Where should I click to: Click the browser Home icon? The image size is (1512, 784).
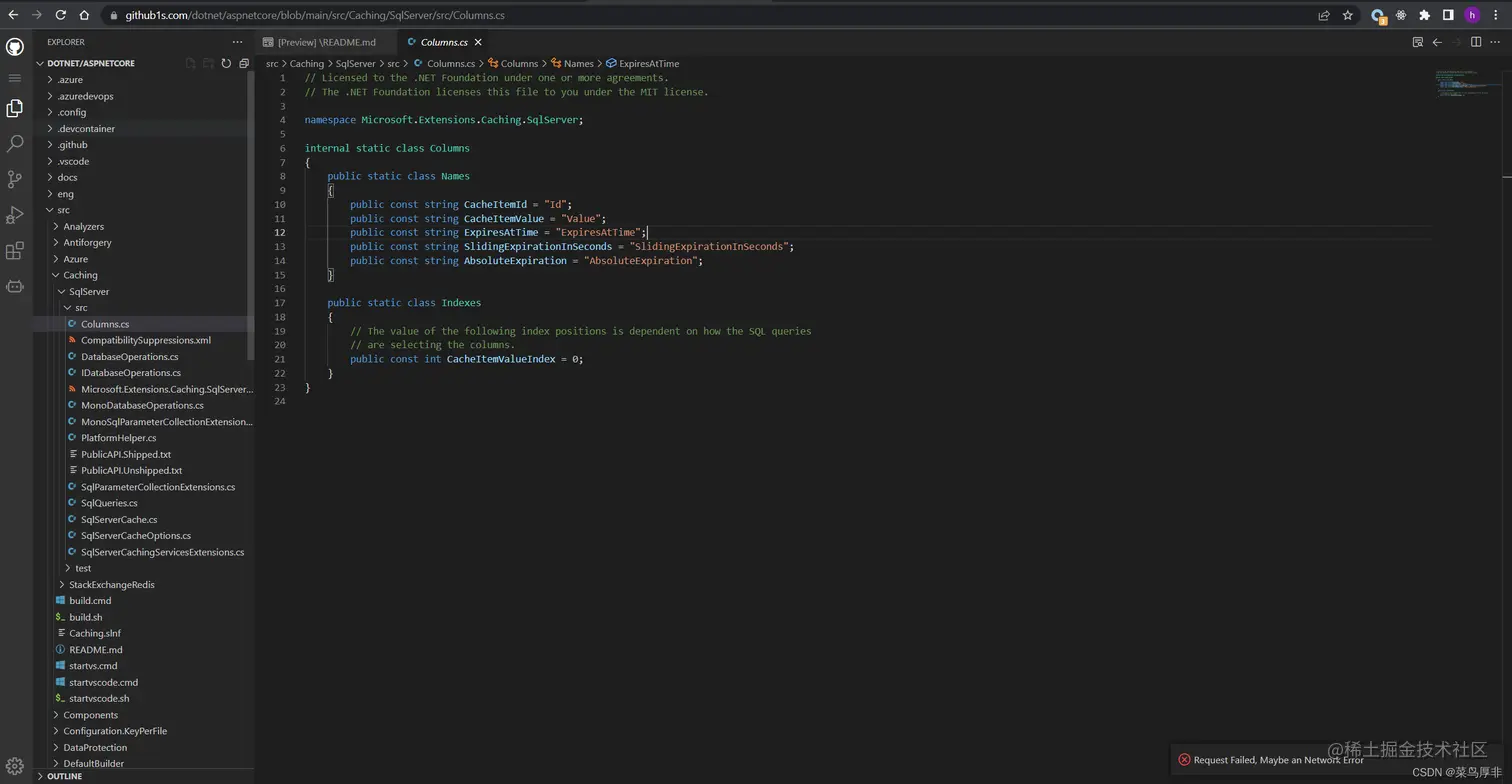[x=84, y=15]
